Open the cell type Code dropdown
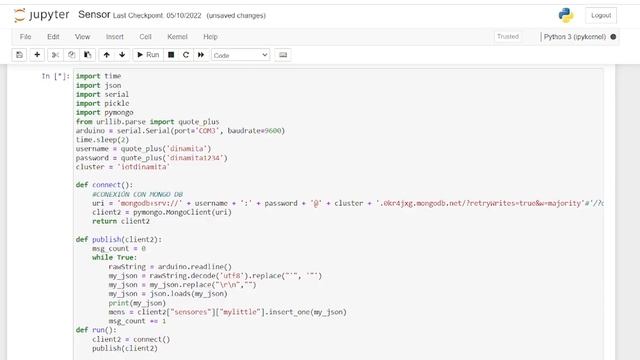This screenshot has height=360, width=640. [x=240, y=55]
